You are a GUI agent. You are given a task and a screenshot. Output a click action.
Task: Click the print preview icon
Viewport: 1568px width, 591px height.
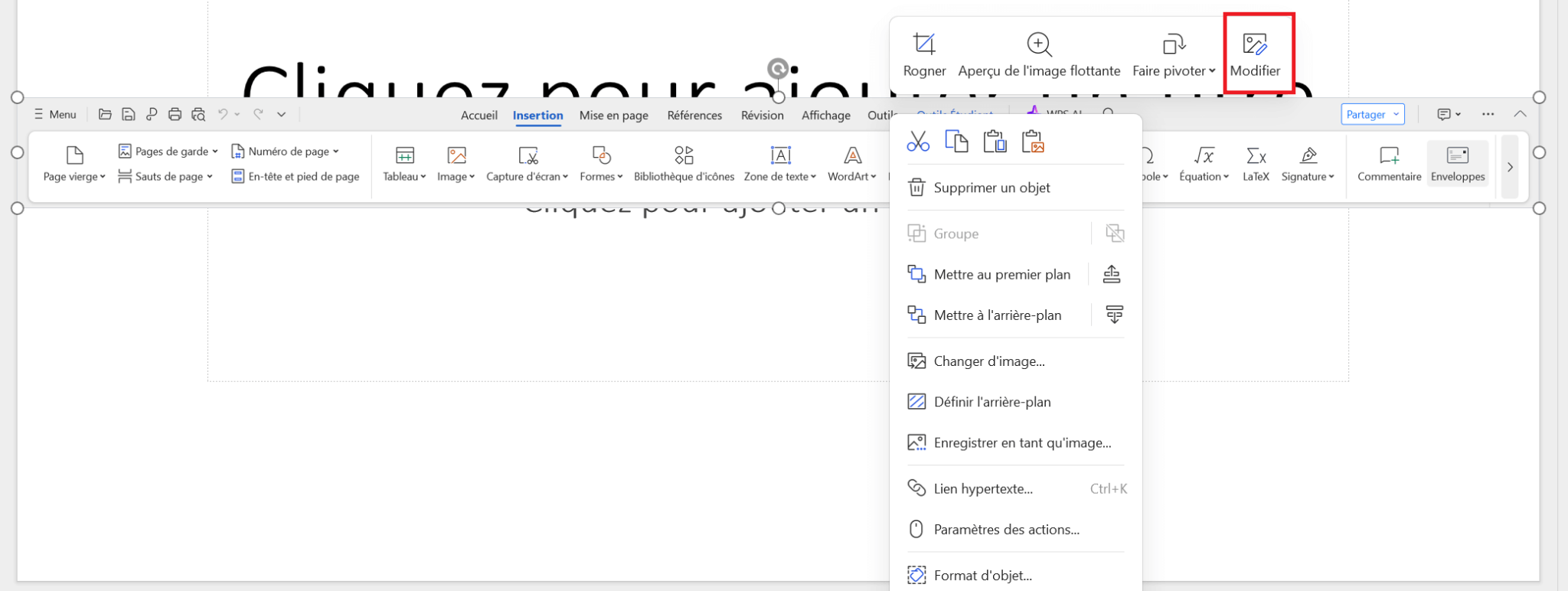click(x=198, y=114)
